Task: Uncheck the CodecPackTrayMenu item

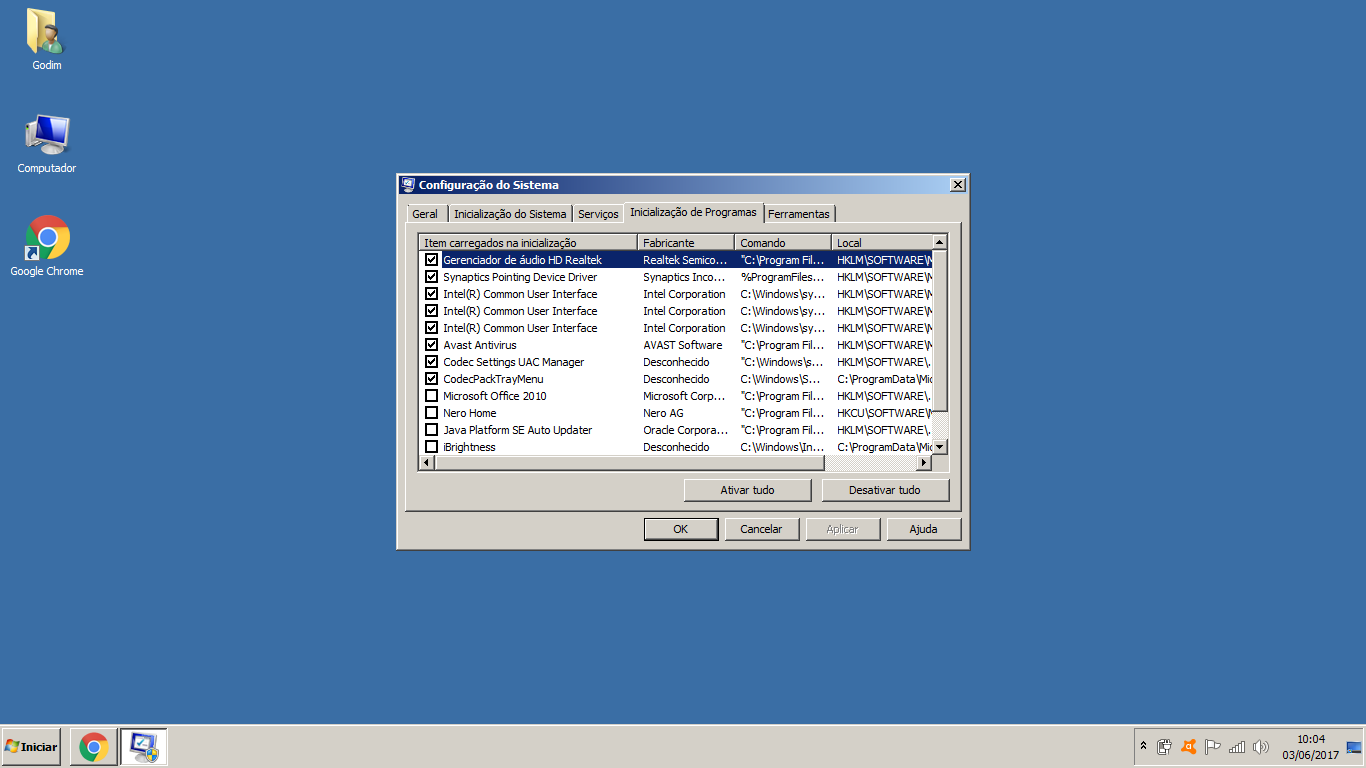Action: [432, 379]
